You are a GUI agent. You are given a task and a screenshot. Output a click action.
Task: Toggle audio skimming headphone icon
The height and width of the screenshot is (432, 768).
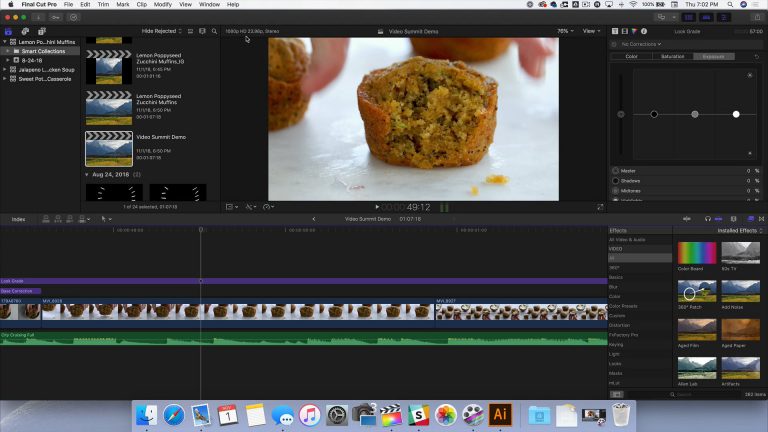click(708, 219)
